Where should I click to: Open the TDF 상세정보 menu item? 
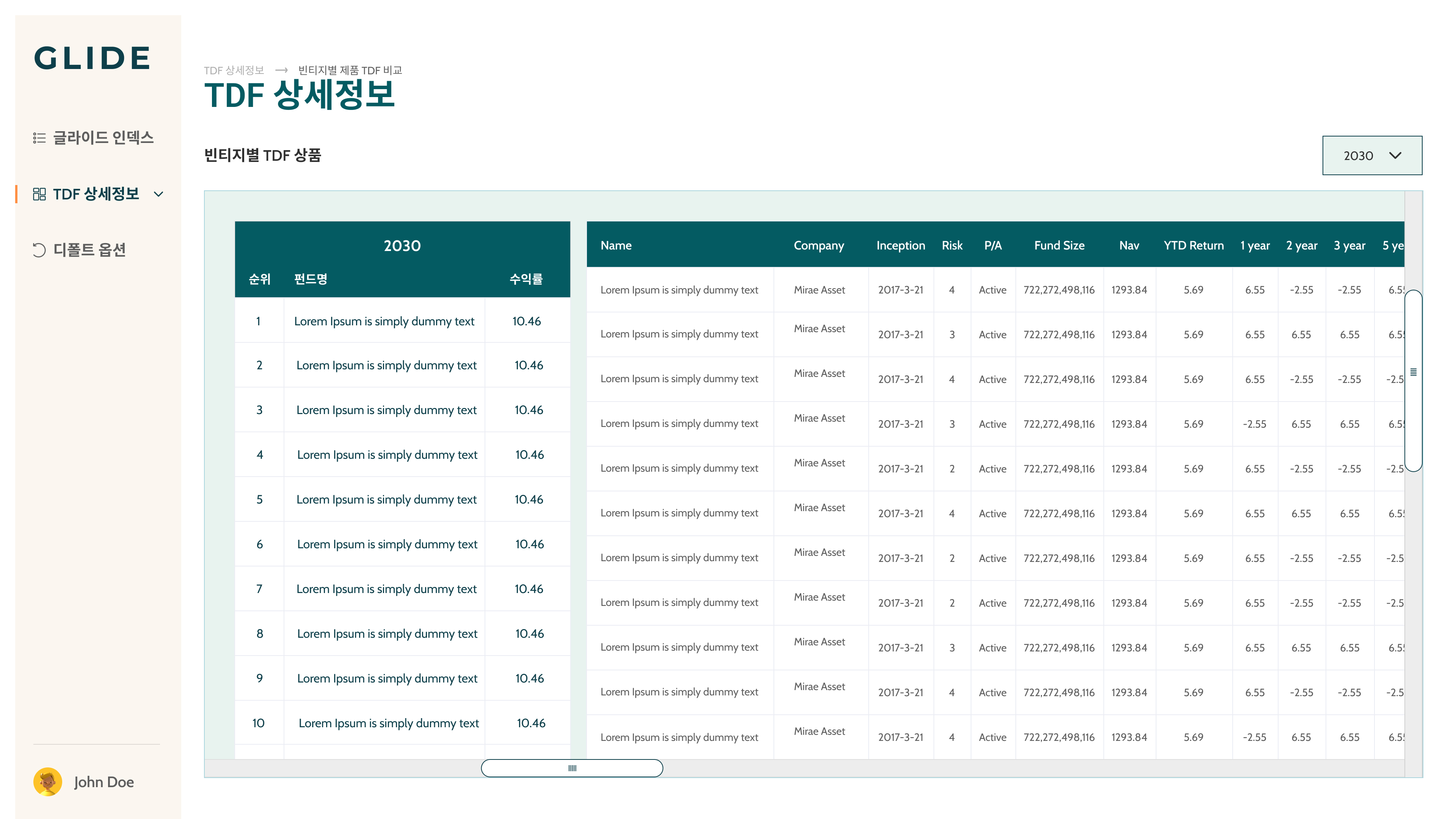[96, 195]
